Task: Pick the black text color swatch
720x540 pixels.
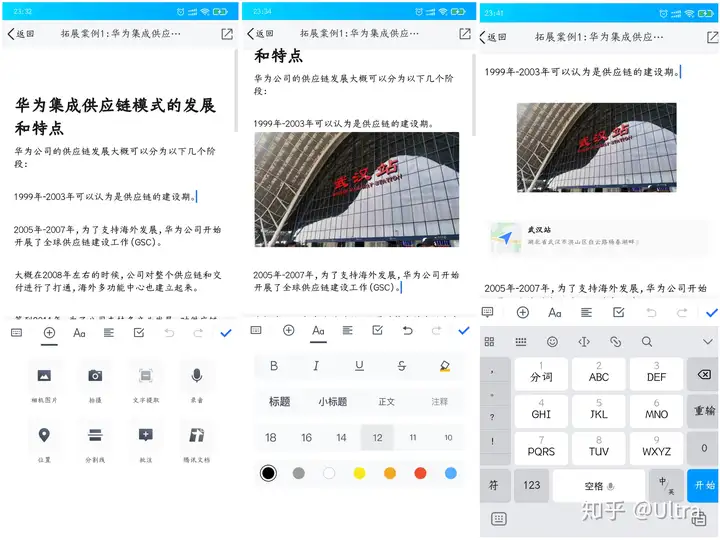Action: tap(268, 473)
